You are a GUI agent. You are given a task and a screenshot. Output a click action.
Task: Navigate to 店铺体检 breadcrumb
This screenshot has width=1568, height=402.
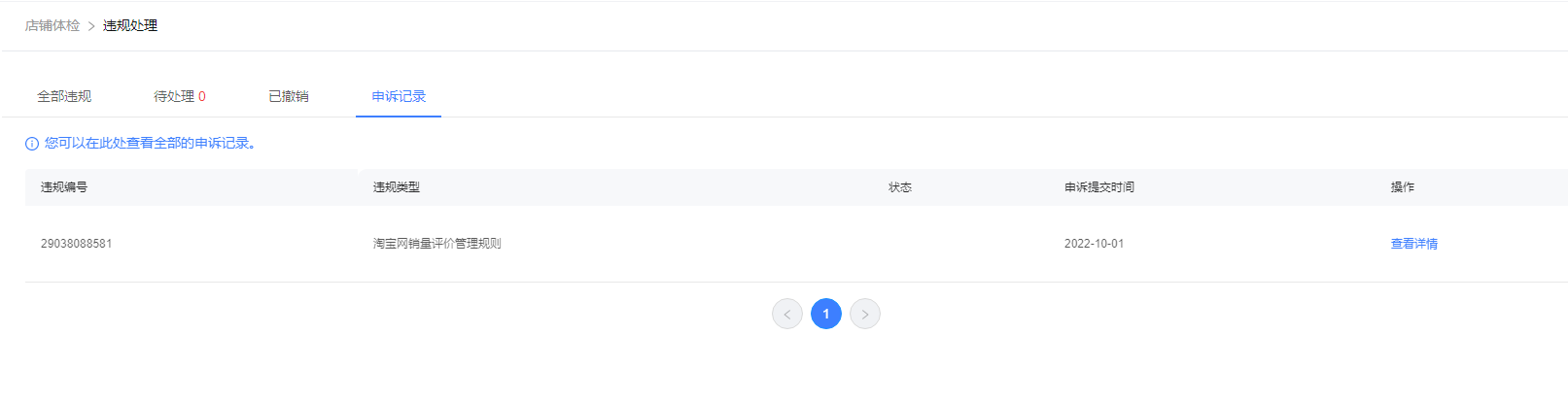pyautogui.click(x=52, y=25)
